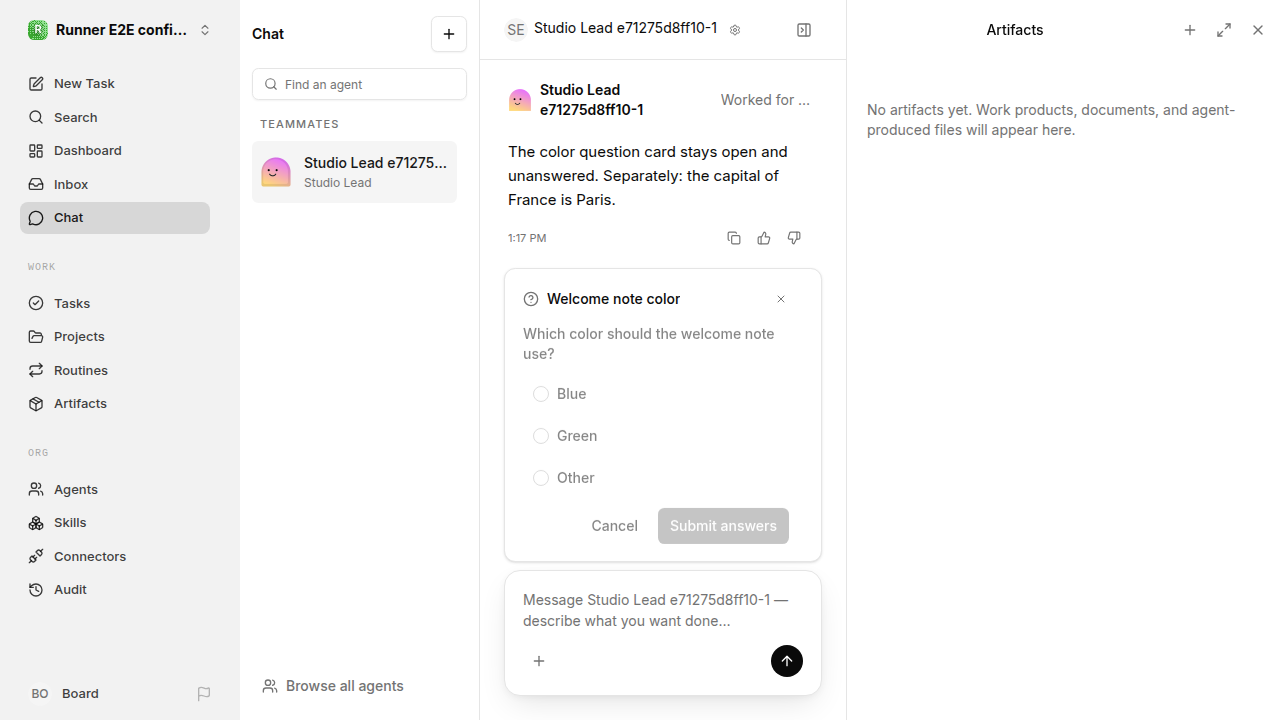Viewport: 1280px width, 720px height.
Task: Send the message with the arrow button
Action: [x=787, y=661]
